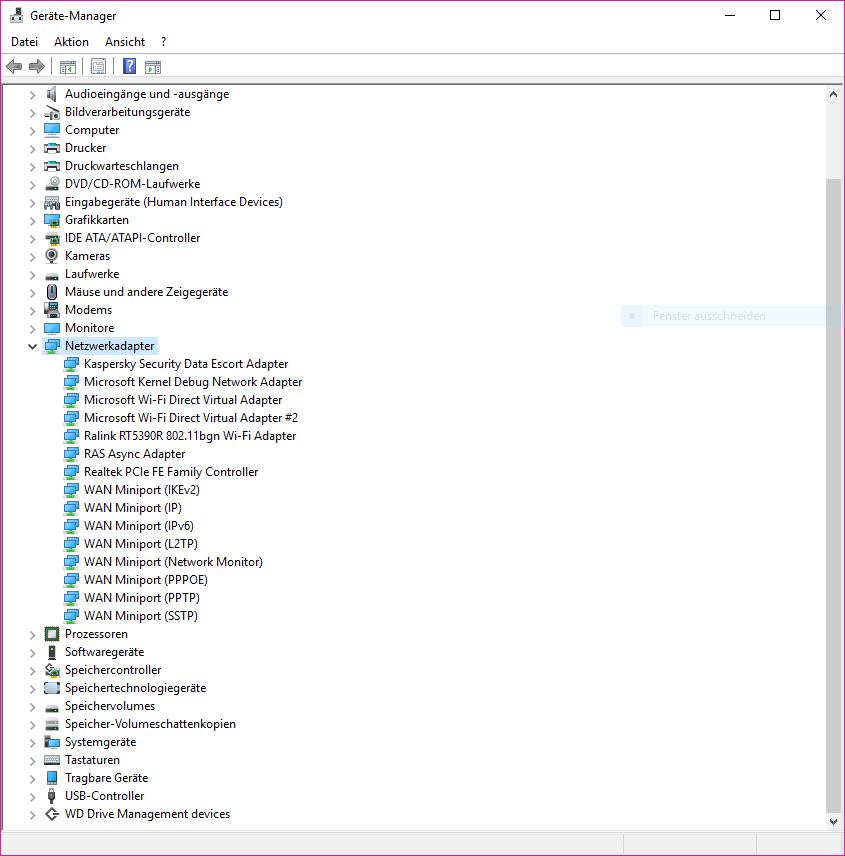Select WAN Miniport (IPv6)
The image size is (845, 856).
coord(139,526)
